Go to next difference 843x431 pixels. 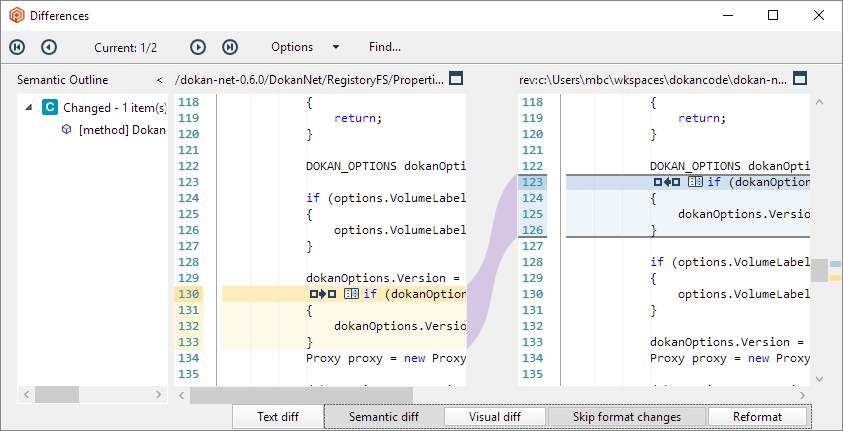198,47
